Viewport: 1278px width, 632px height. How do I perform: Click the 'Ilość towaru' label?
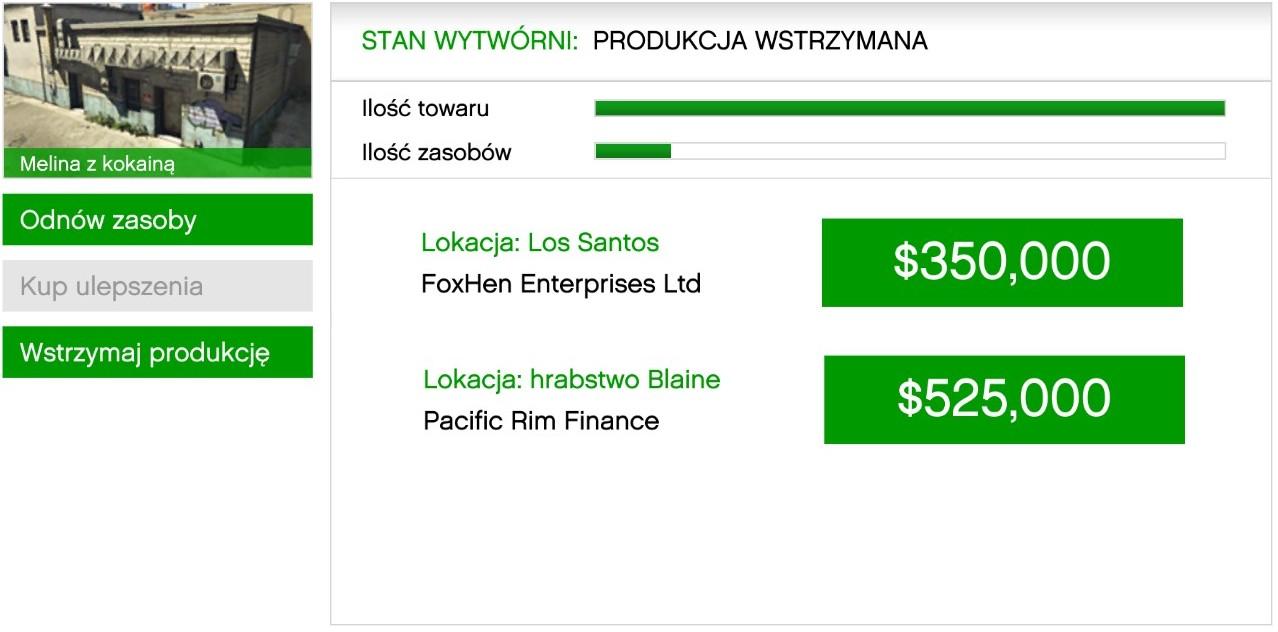click(x=425, y=108)
